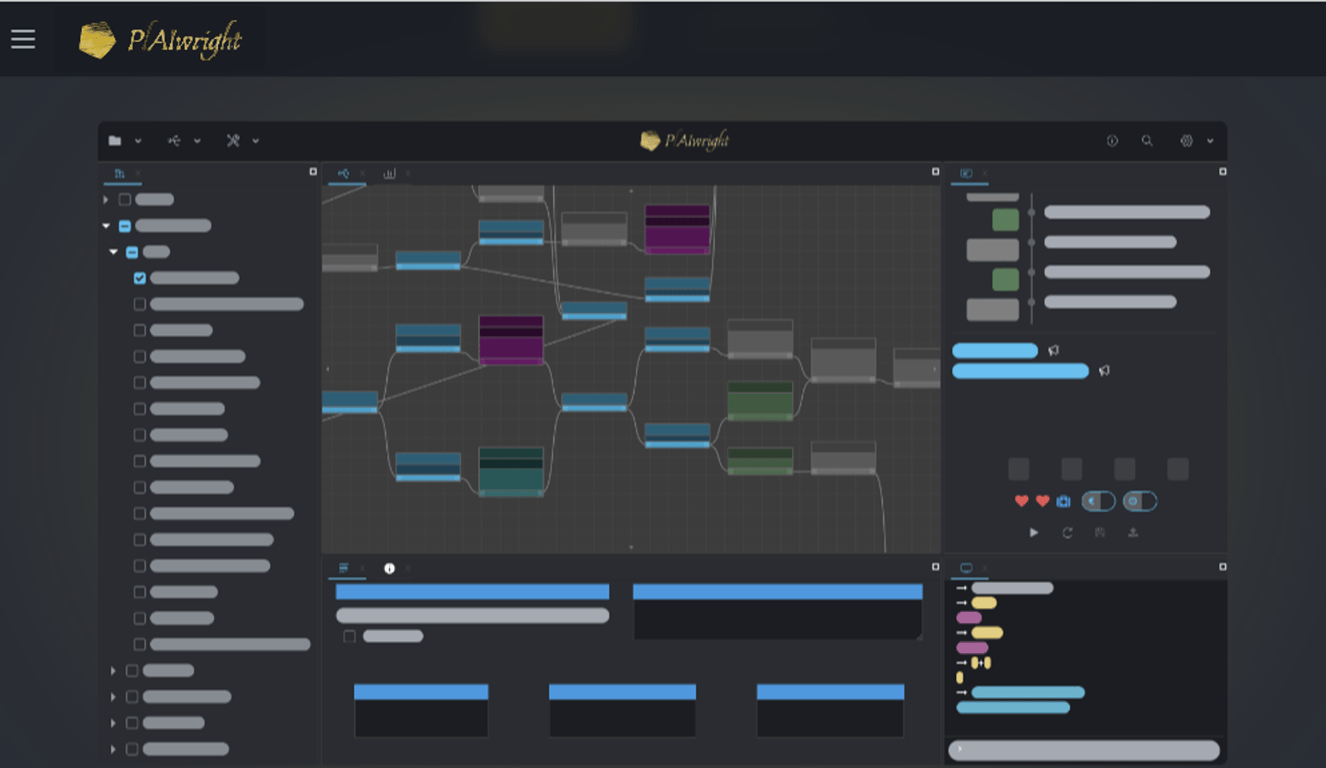This screenshot has width=1326, height=768.
Task: Expand the dropdown arrow beside the folder icon
Action: pyautogui.click(x=138, y=141)
